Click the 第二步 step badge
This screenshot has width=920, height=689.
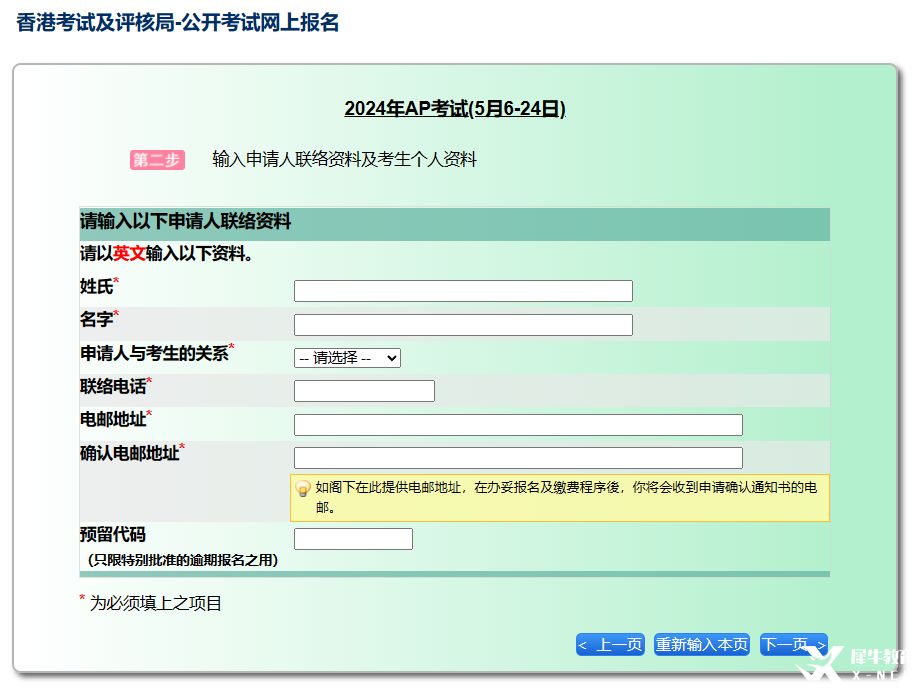click(156, 159)
